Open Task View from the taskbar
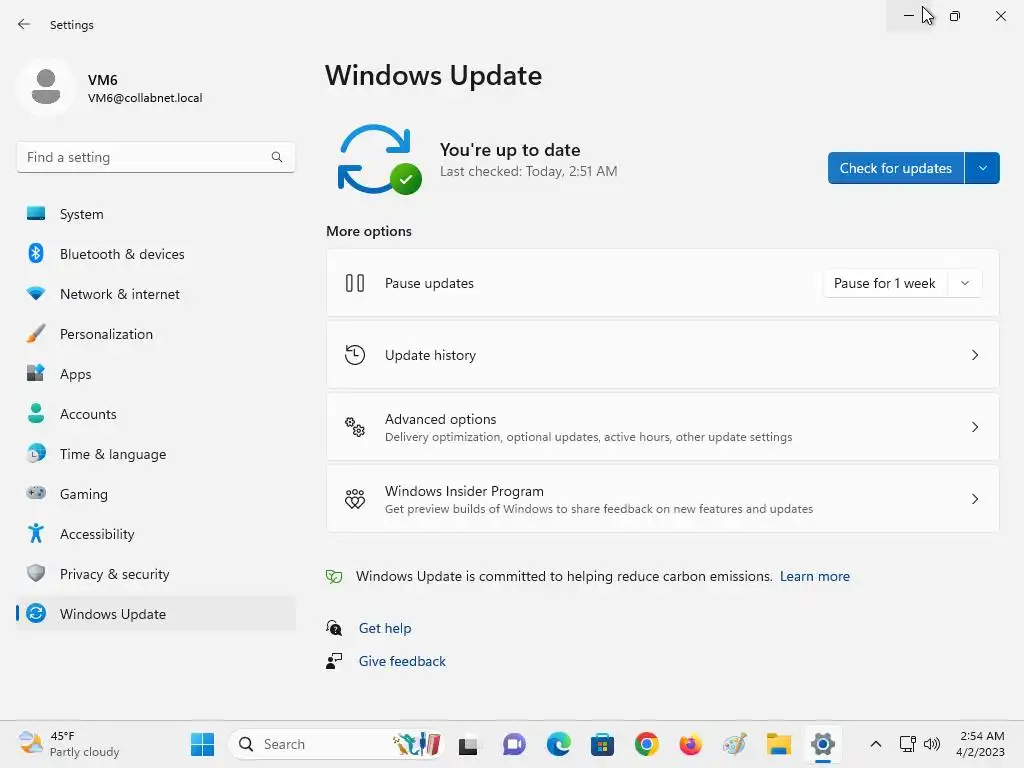The width and height of the screenshot is (1024, 768). pos(468,744)
